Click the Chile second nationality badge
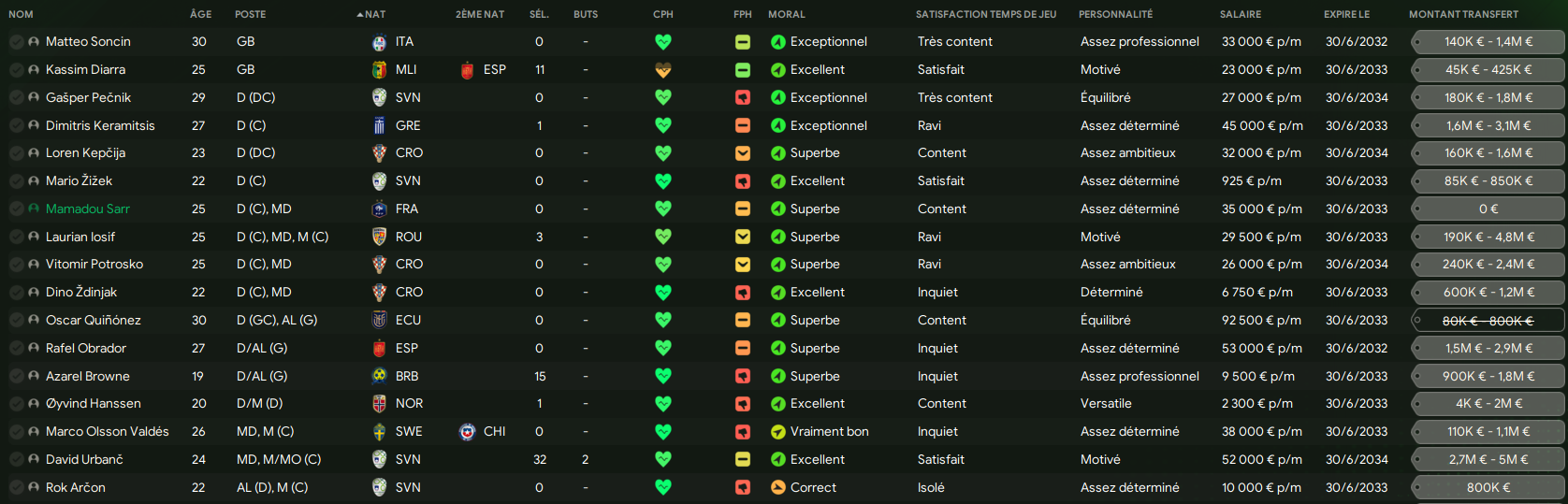 (467, 432)
